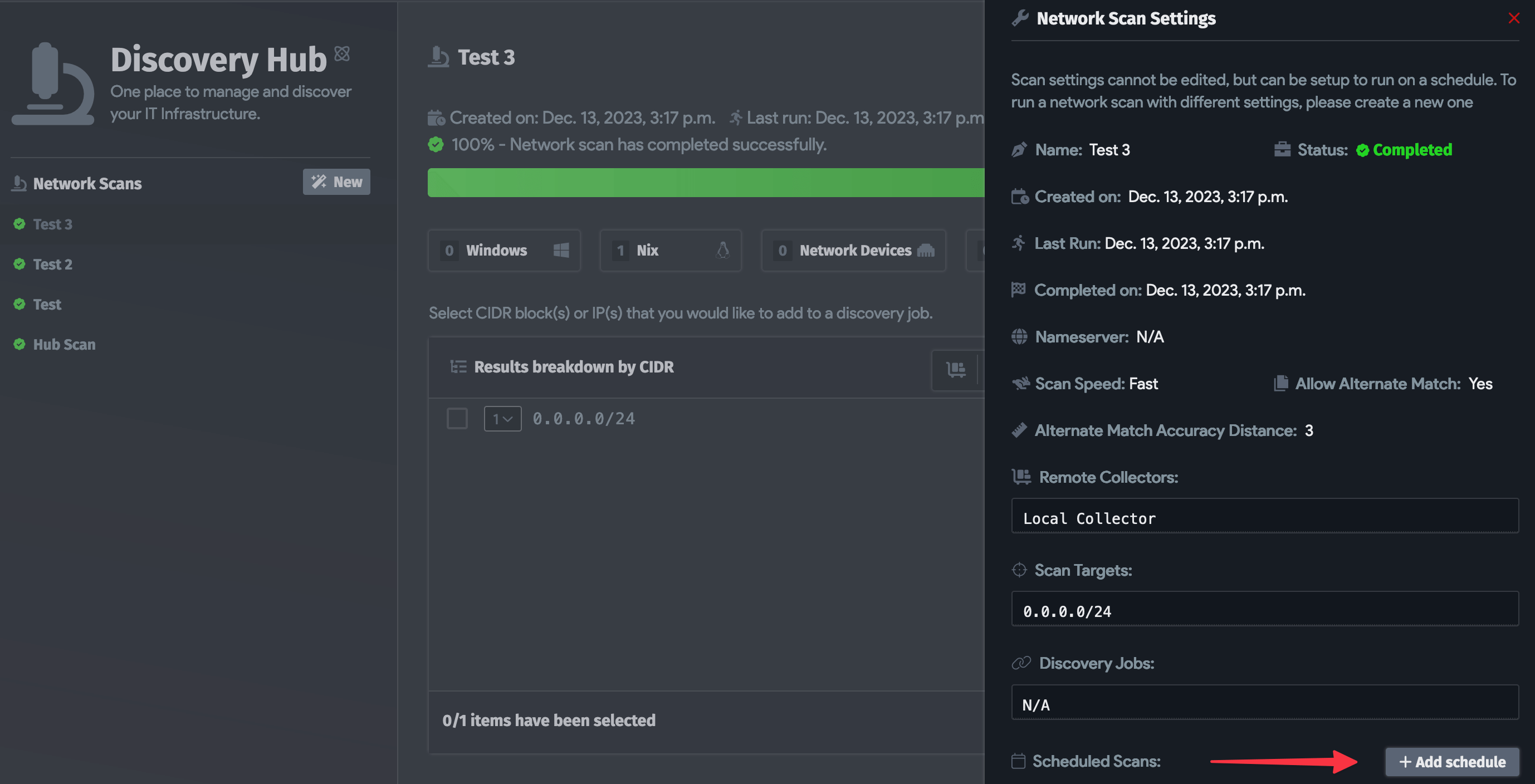Open the Test 2 network scan

52,264
